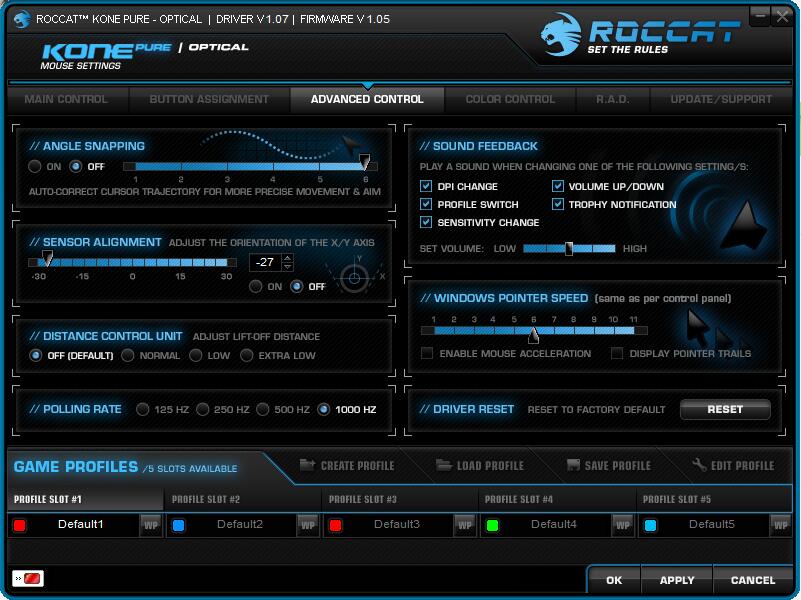Image resolution: width=801 pixels, height=600 pixels.
Task: Click the Windows pointer speed slider handle
Action: 534,334
